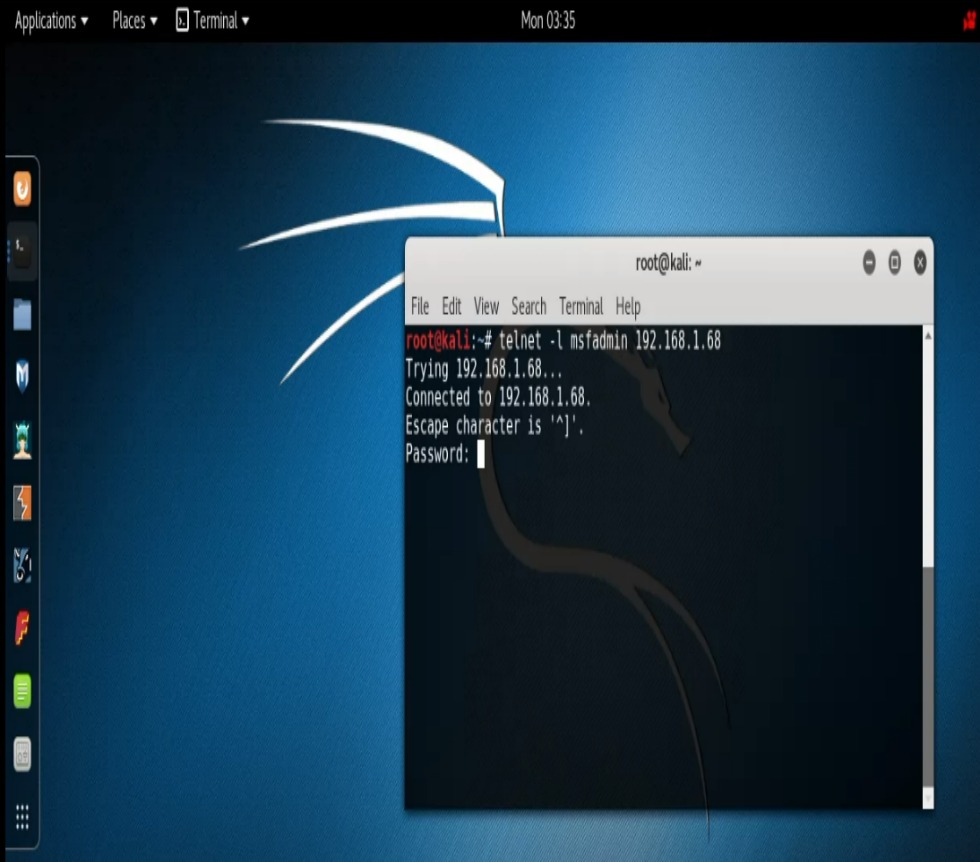The height and width of the screenshot is (862, 980).
Task: Open the Places menu
Action: 134,21
